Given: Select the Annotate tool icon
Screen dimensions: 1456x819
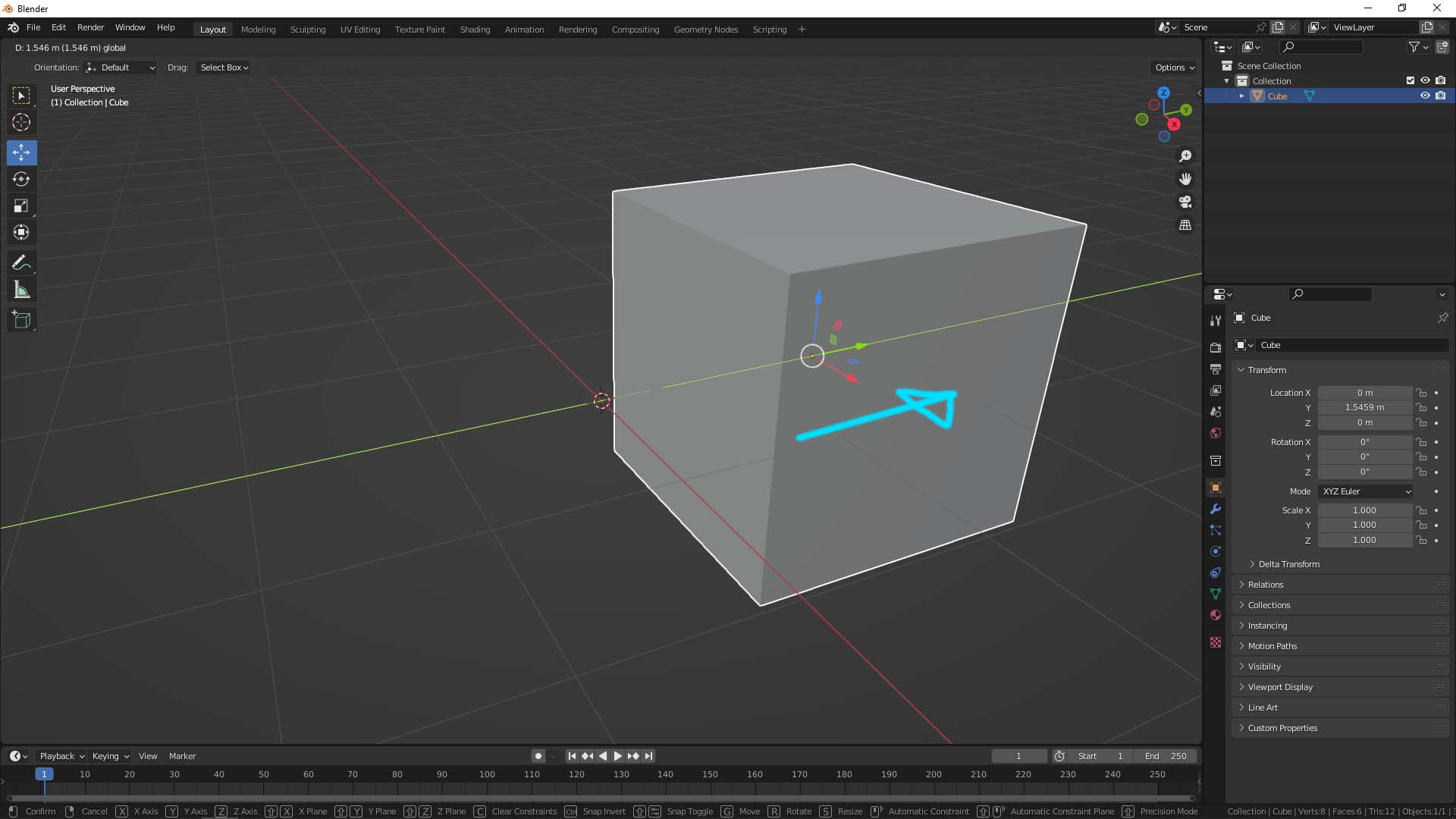Looking at the screenshot, I should click(x=21, y=262).
